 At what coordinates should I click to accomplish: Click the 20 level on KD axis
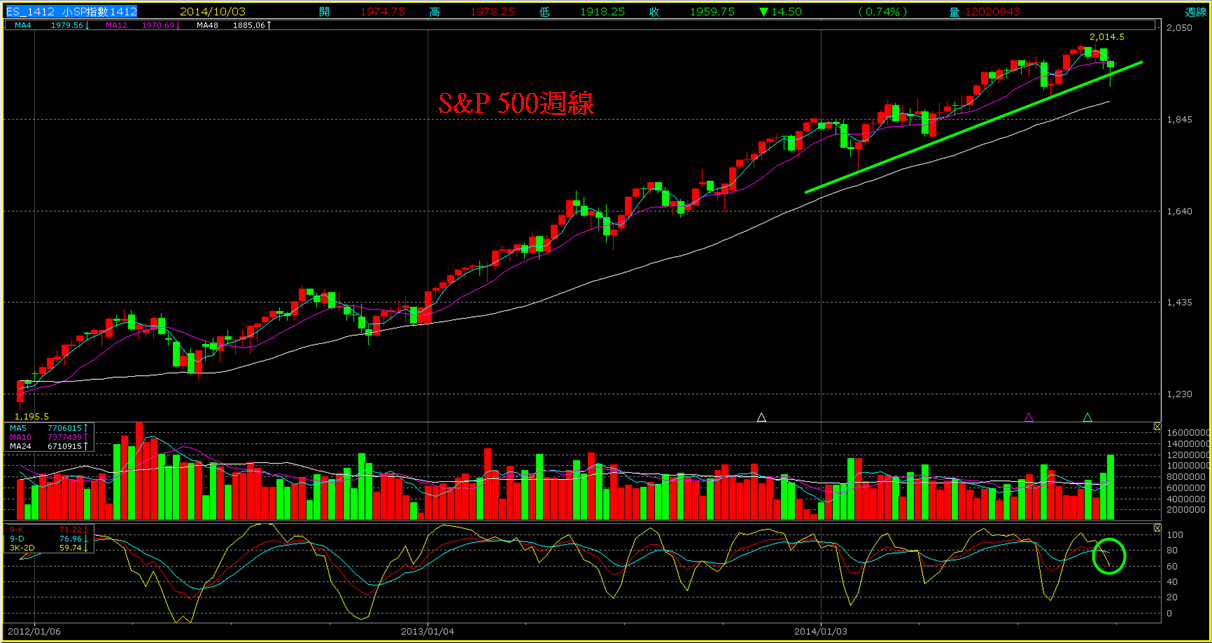[1173, 597]
